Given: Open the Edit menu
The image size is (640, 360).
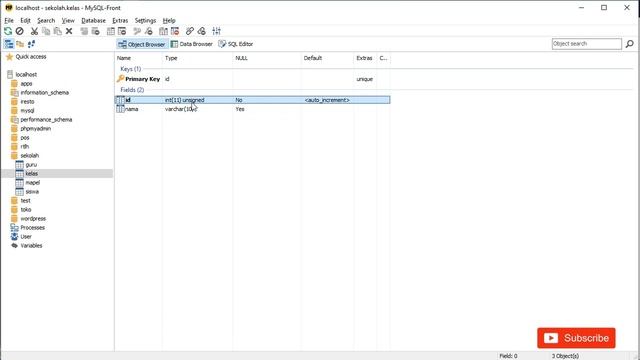Looking at the screenshot, I should (25, 20).
